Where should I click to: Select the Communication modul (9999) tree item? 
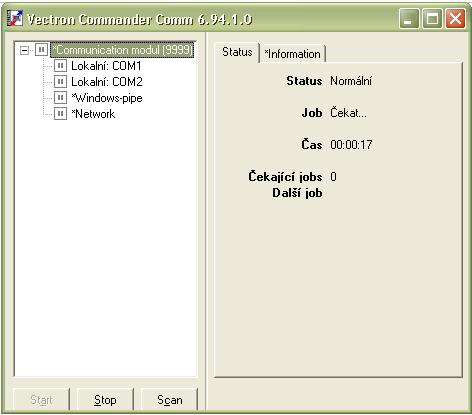[x=122, y=50]
